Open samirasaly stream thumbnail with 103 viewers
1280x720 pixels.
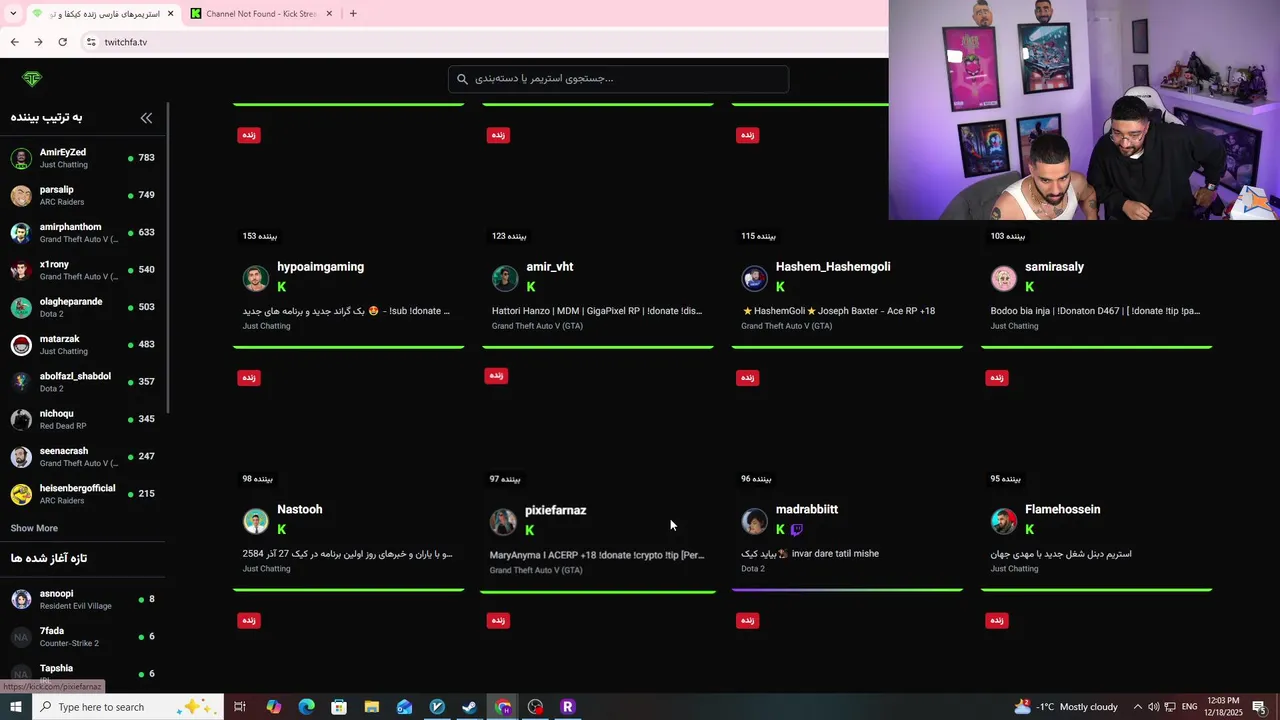pyautogui.click(x=1097, y=183)
